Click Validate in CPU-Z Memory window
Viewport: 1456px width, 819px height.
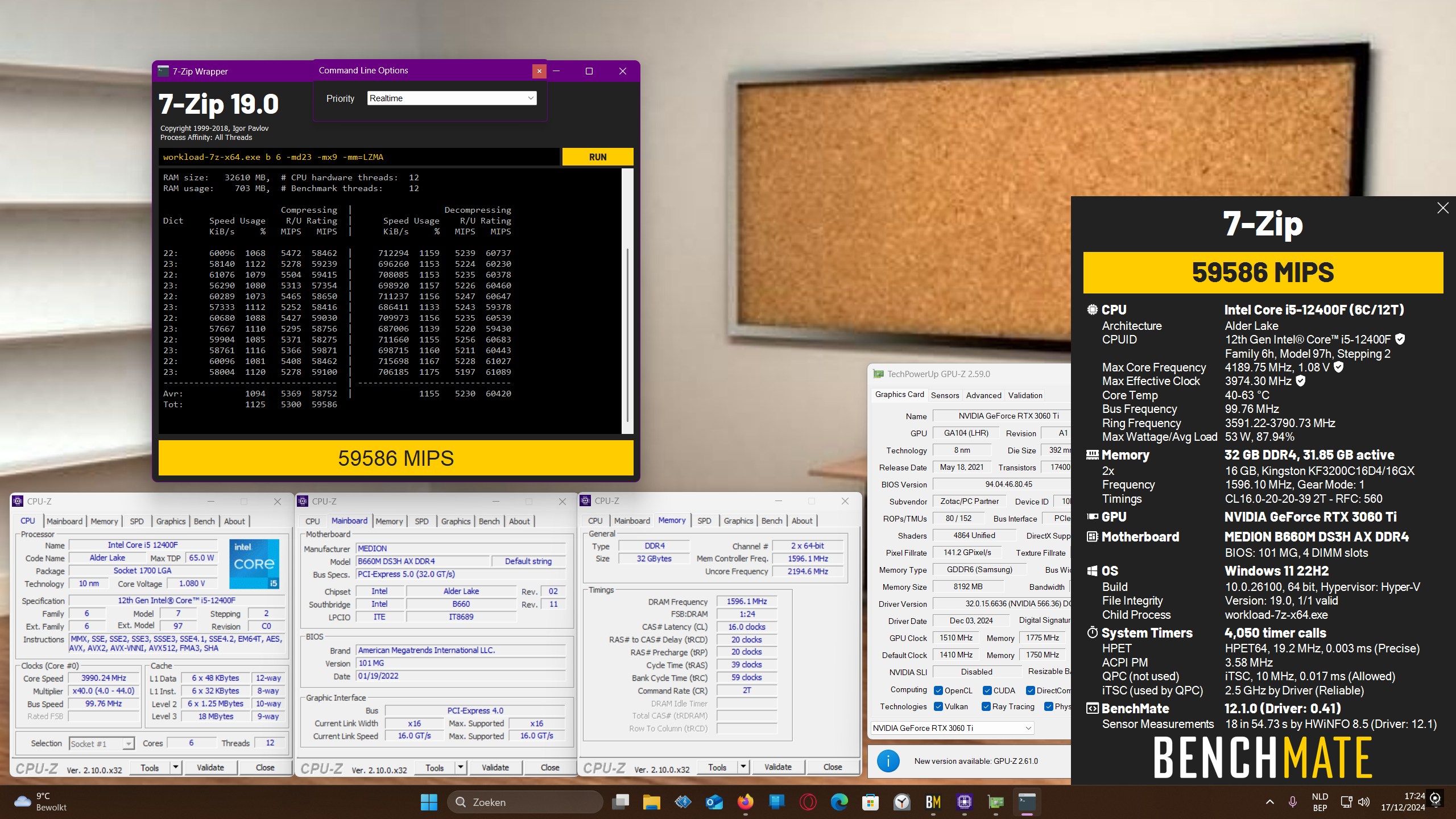[778, 767]
